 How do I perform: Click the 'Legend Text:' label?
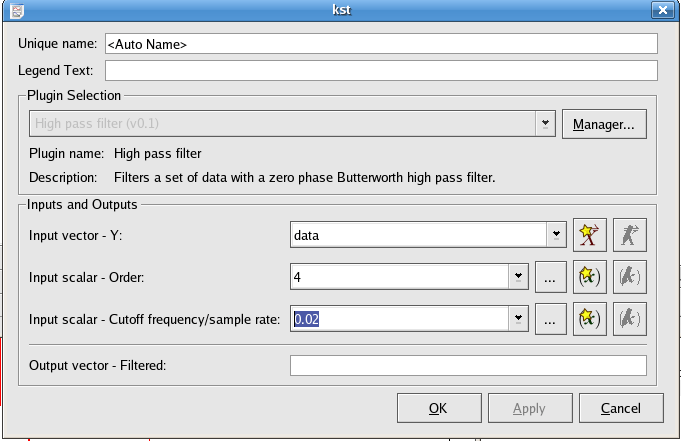coord(56,70)
